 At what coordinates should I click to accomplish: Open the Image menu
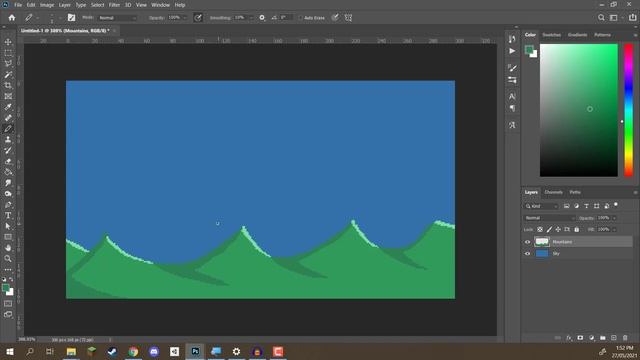tap(47, 5)
